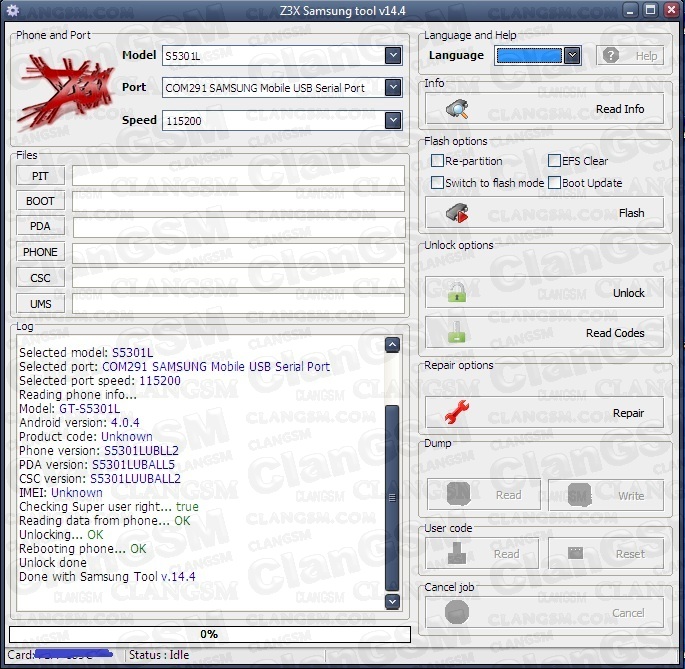685x669 pixels.
Task: Tick the Boot Update checkbox
Action: pos(554,183)
